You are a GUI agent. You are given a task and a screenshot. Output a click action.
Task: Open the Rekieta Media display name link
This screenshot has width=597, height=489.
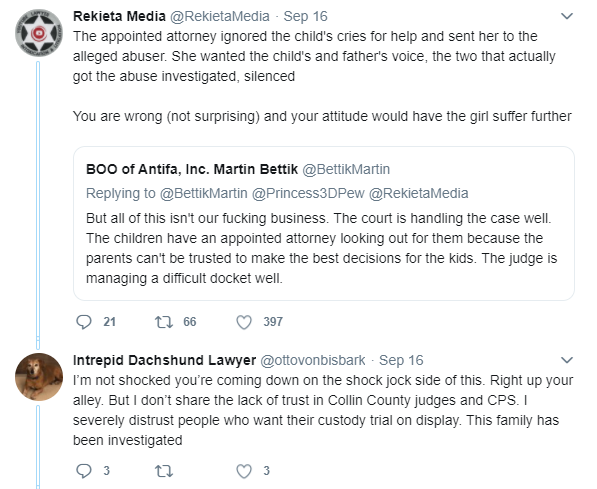click(119, 16)
